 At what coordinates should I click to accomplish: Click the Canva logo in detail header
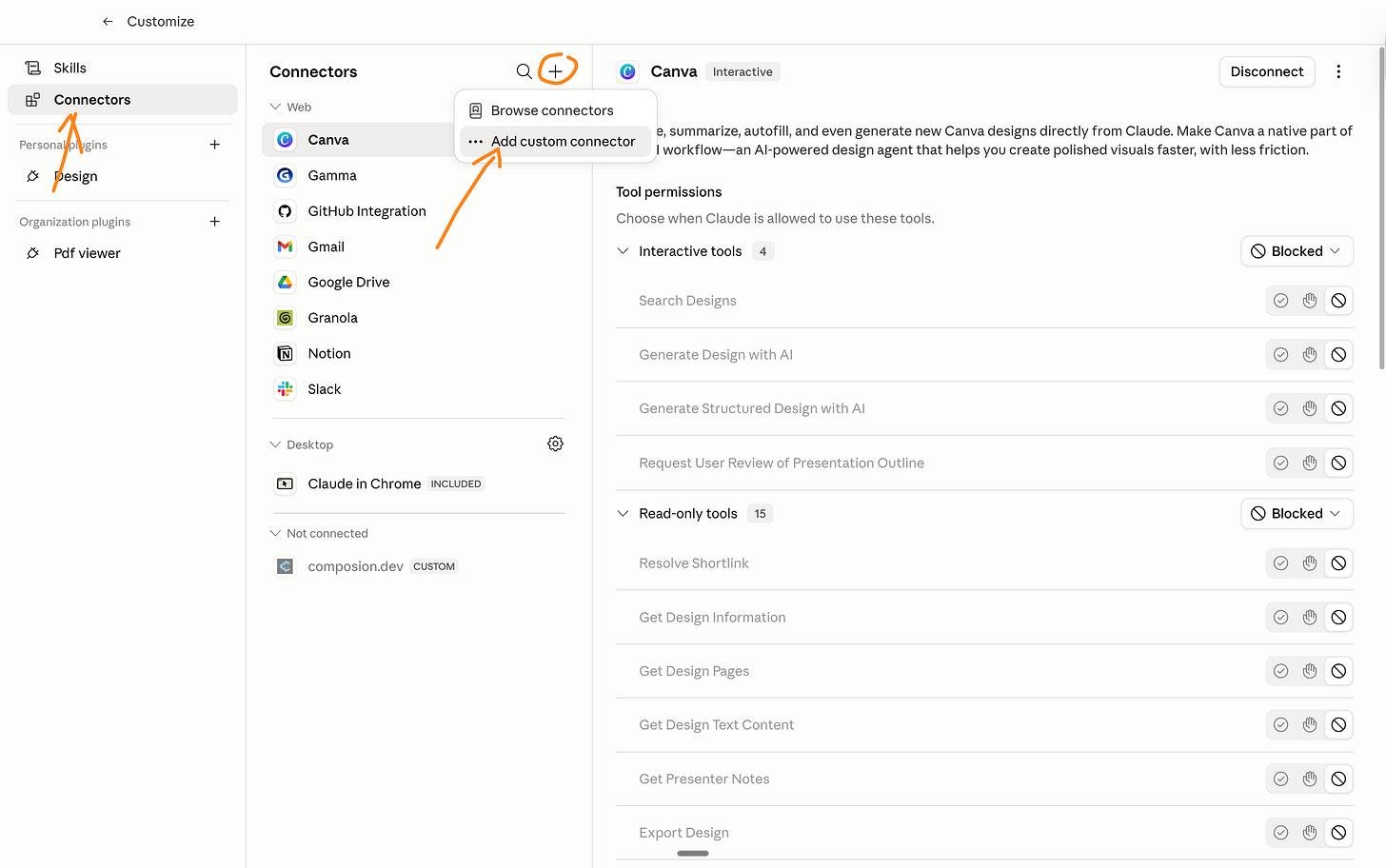[x=627, y=71]
